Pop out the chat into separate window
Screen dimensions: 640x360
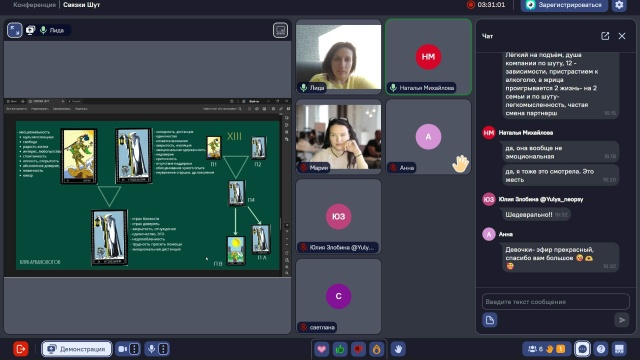coord(605,36)
